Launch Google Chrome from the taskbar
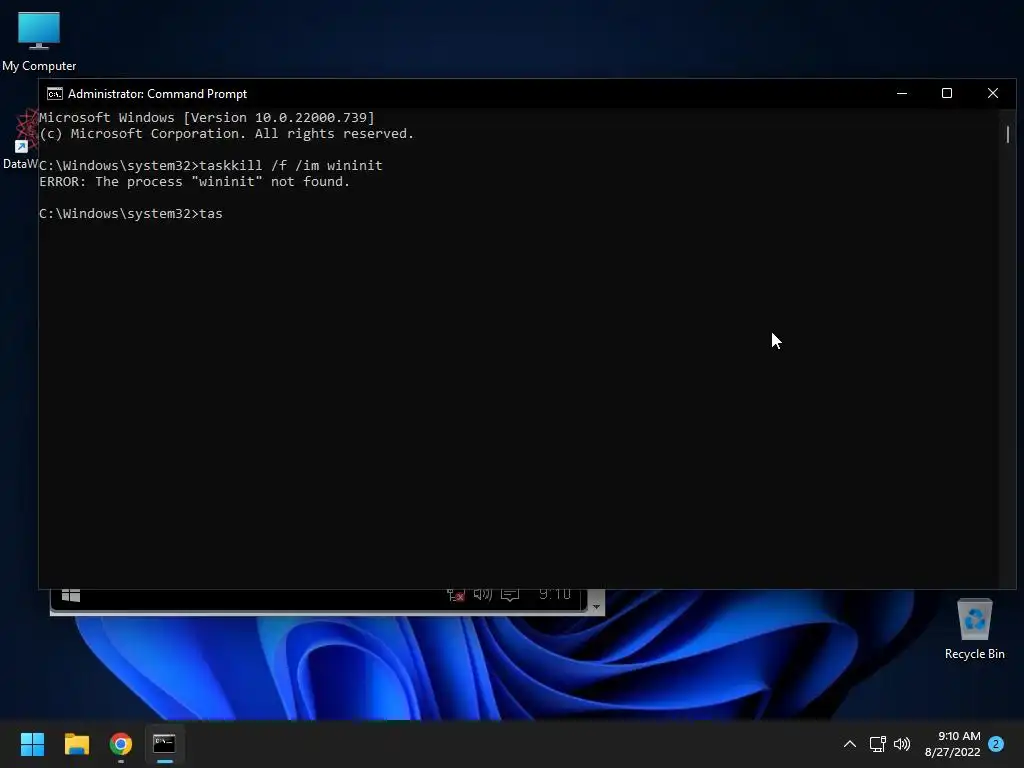 pyautogui.click(x=121, y=744)
